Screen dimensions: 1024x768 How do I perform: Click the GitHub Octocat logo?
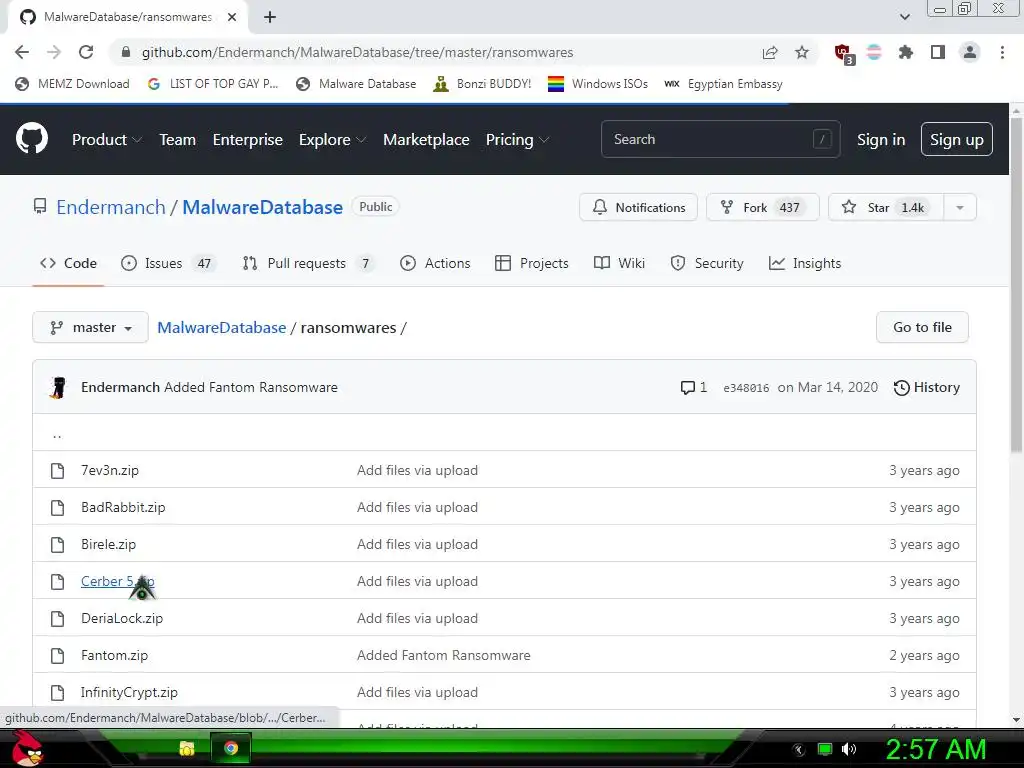(x=32, y=138)
